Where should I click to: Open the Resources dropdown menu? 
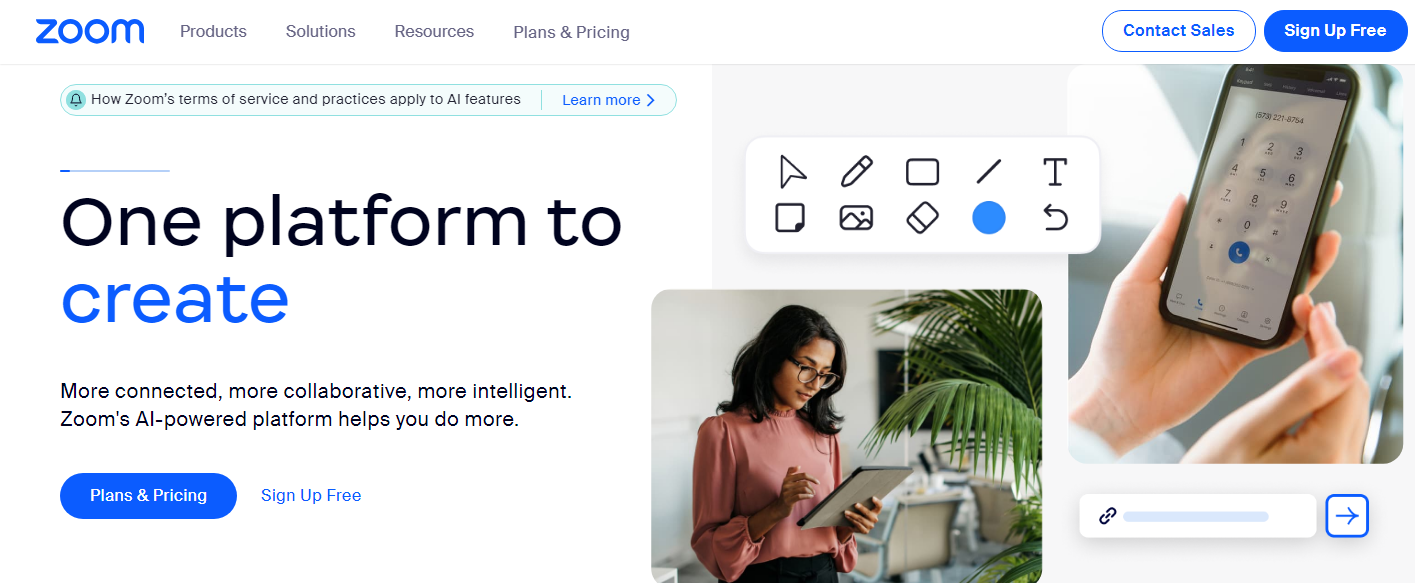434,31
